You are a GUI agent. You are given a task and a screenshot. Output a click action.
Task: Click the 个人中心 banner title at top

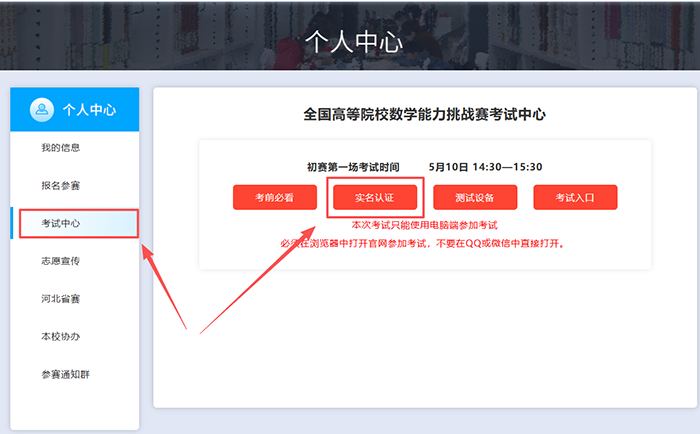click(354, 42)
